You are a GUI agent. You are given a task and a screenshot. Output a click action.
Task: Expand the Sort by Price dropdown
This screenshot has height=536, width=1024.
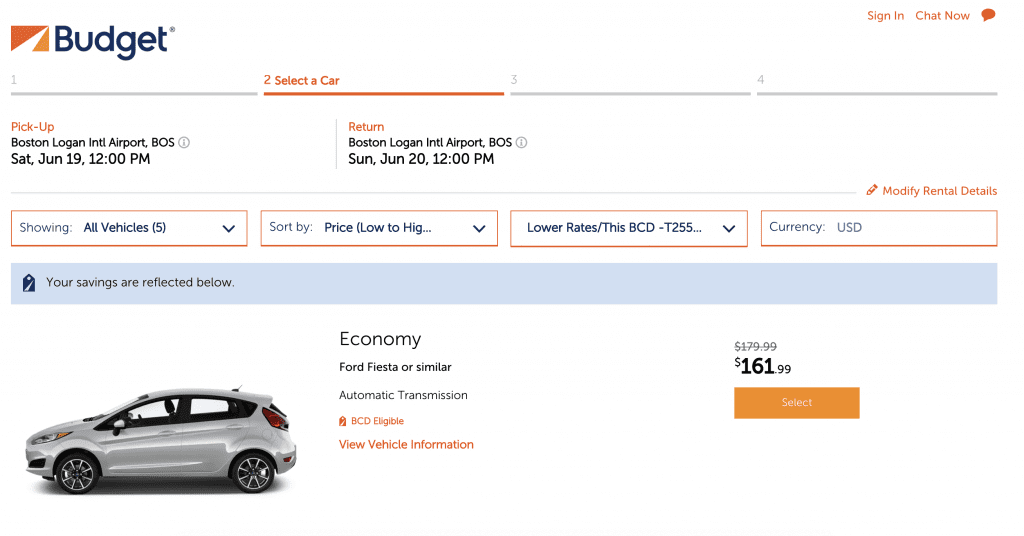coord(379,228)
